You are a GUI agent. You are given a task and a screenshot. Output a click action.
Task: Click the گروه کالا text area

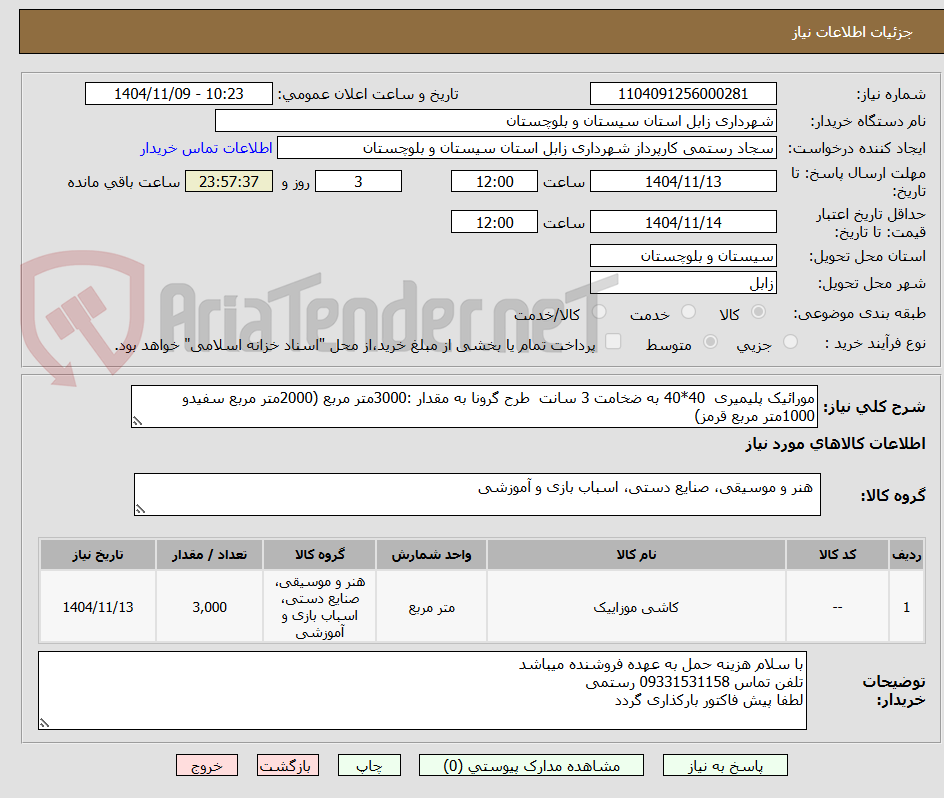[x=477, y=494]
